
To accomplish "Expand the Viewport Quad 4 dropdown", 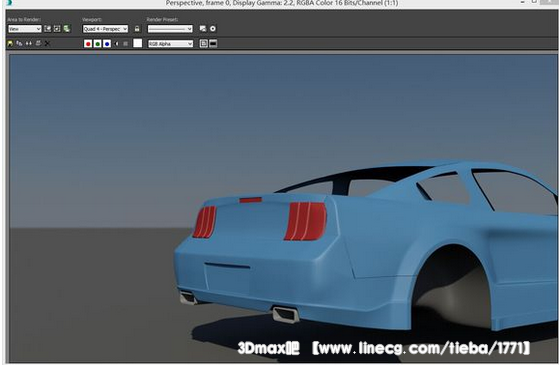I will click(105, 29).
